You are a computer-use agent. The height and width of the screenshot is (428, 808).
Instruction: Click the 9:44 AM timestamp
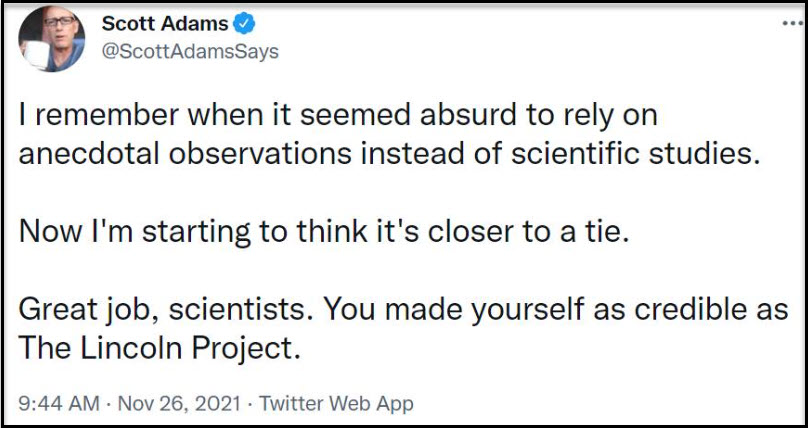59,403
